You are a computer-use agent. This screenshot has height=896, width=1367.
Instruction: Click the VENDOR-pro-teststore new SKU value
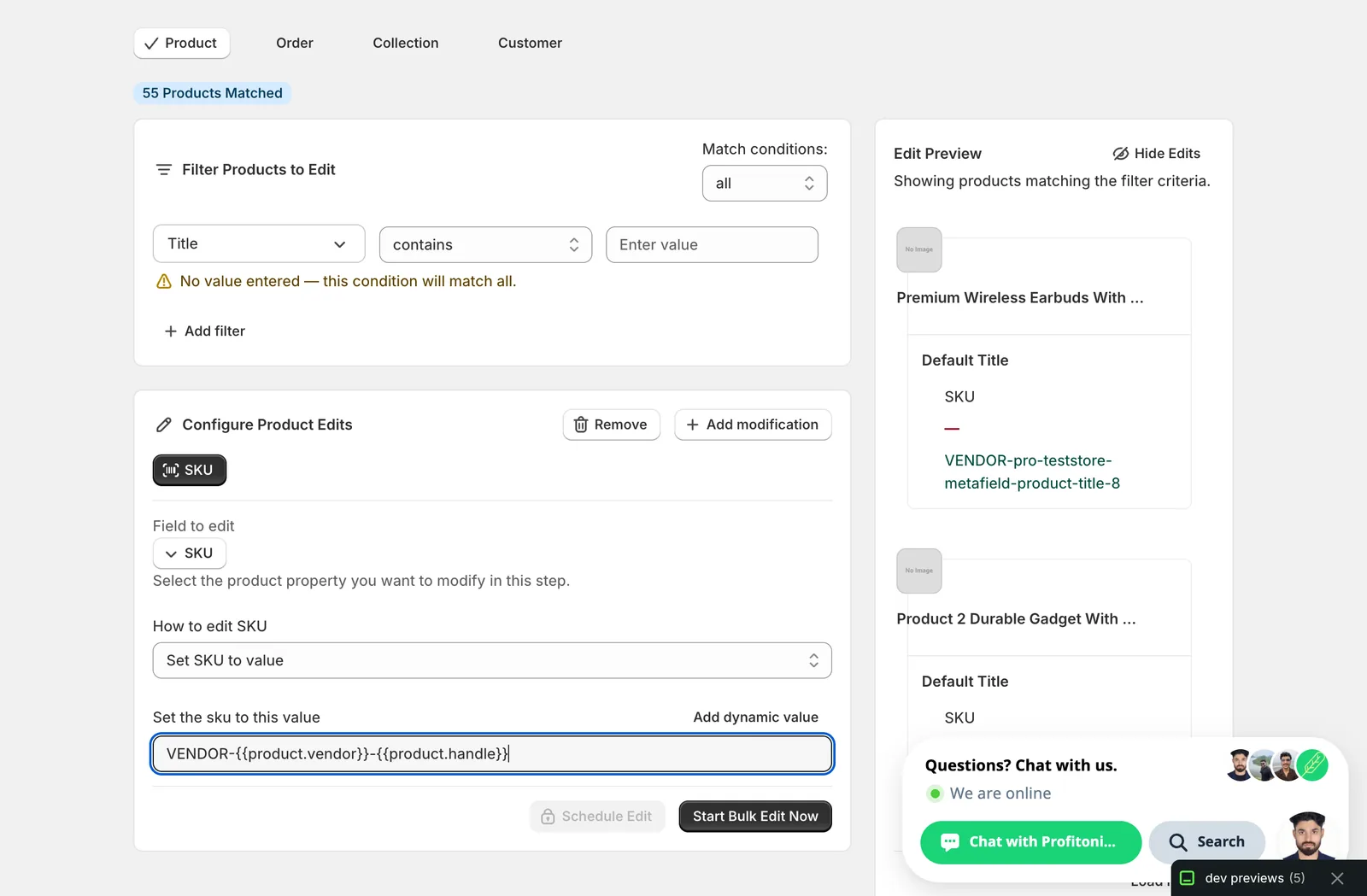pos(1032,471)
